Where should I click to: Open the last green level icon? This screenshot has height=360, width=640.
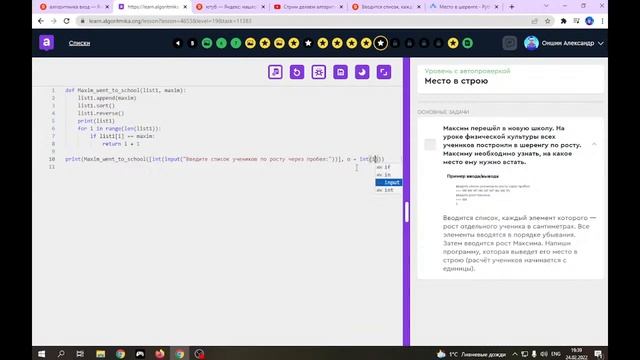468,43
